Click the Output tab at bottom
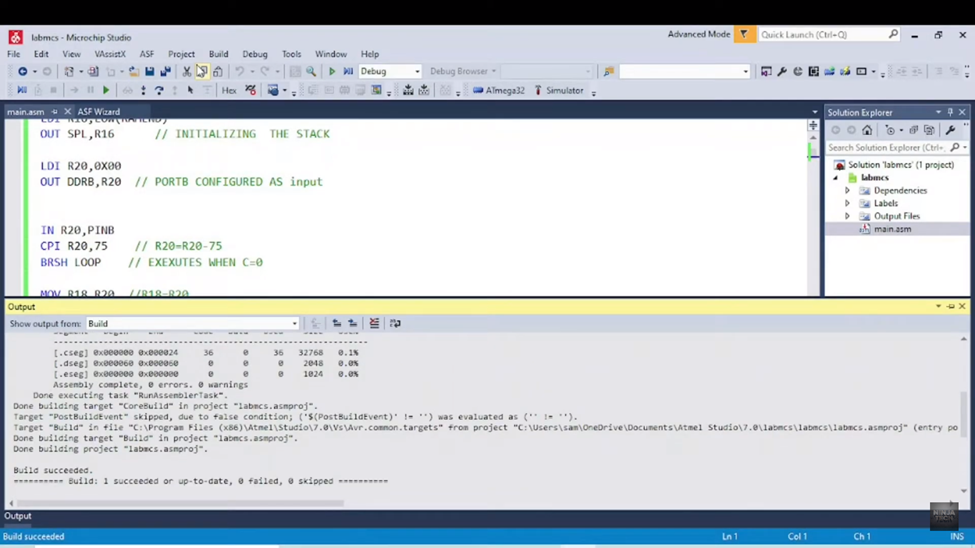Viewport: 975px width, 548px height. click(x=18, y=516)
